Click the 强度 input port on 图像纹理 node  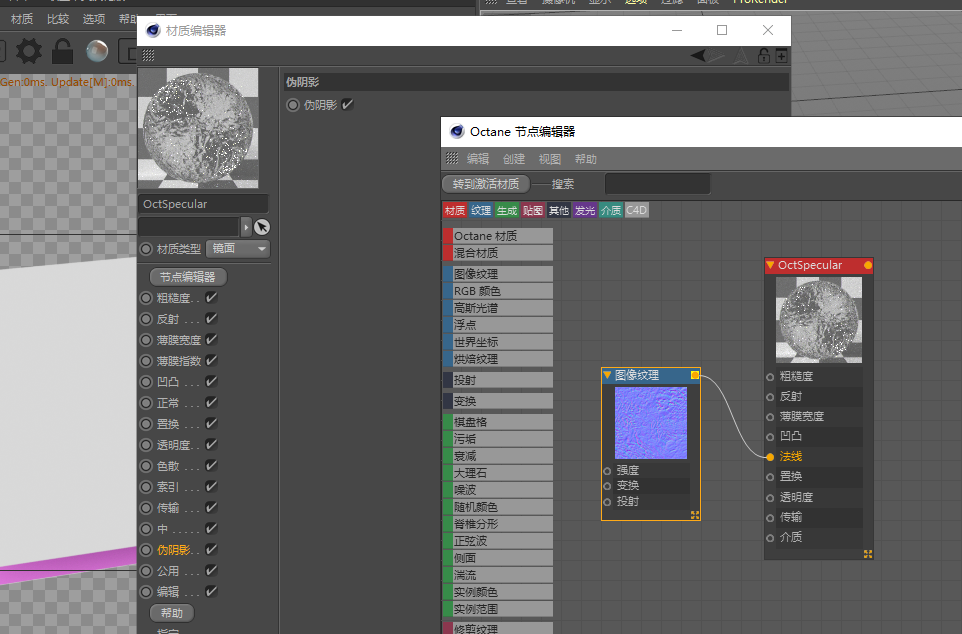pos(607,471)
